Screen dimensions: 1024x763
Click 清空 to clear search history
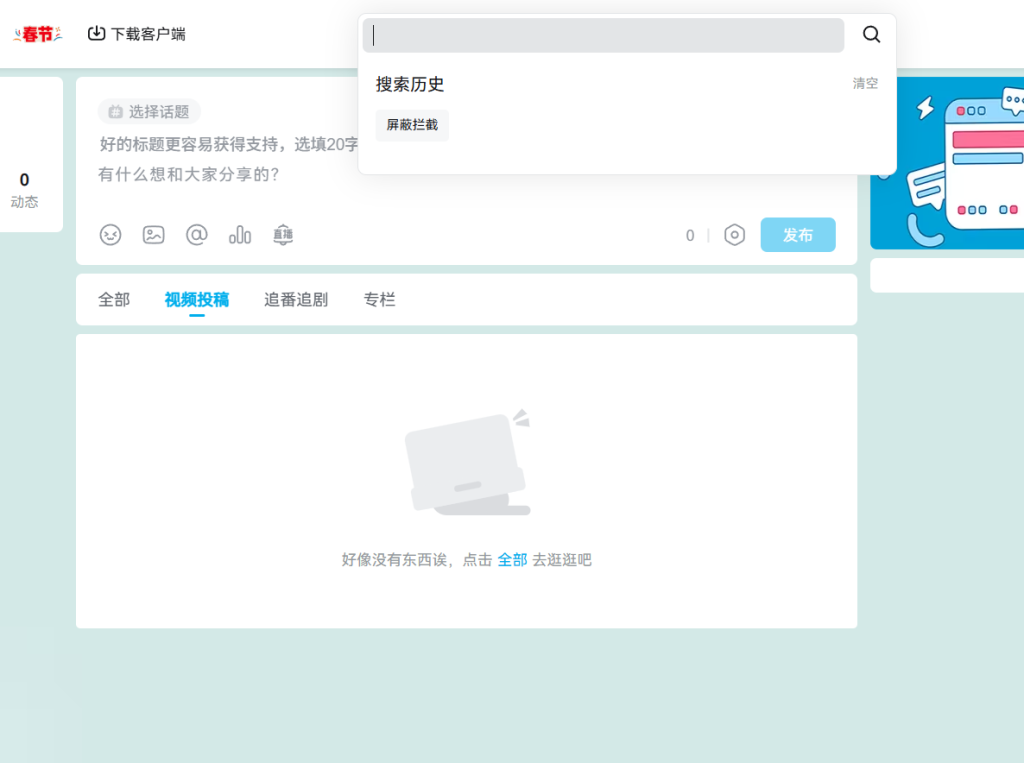pos(865,84)
